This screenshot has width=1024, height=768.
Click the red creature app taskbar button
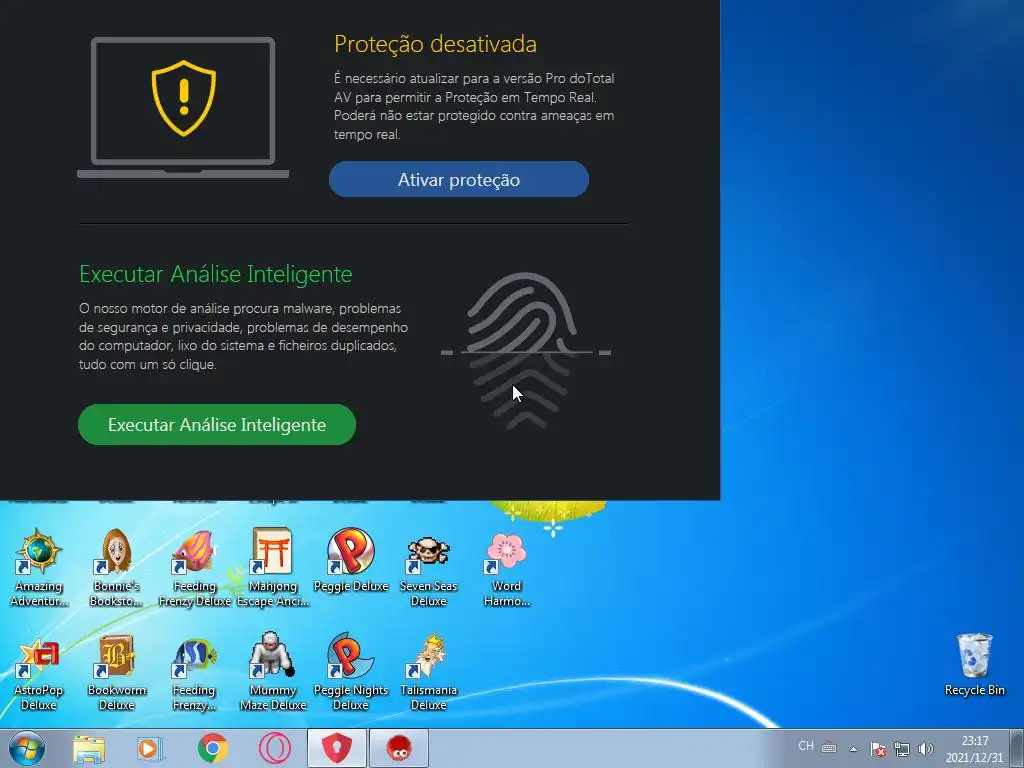pos(399,748)
